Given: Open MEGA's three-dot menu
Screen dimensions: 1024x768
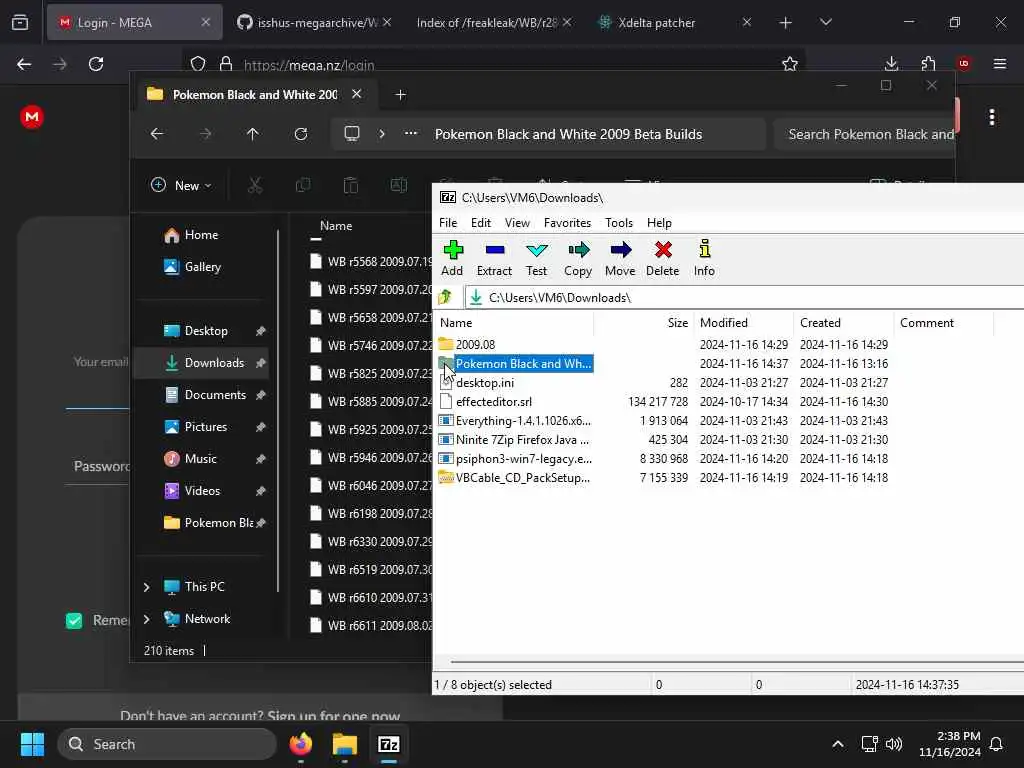Looking at the screenshot, I should click(x=992, y=118).
